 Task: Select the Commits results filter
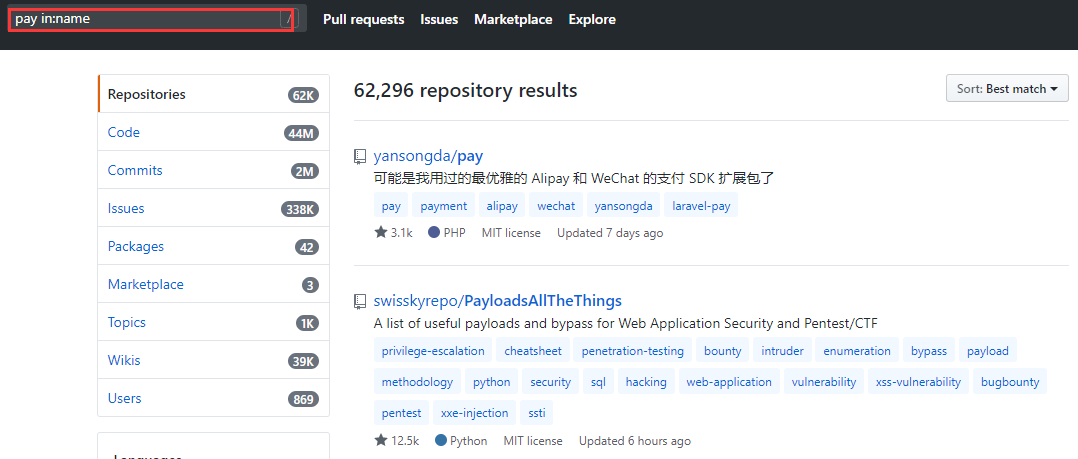214,170
